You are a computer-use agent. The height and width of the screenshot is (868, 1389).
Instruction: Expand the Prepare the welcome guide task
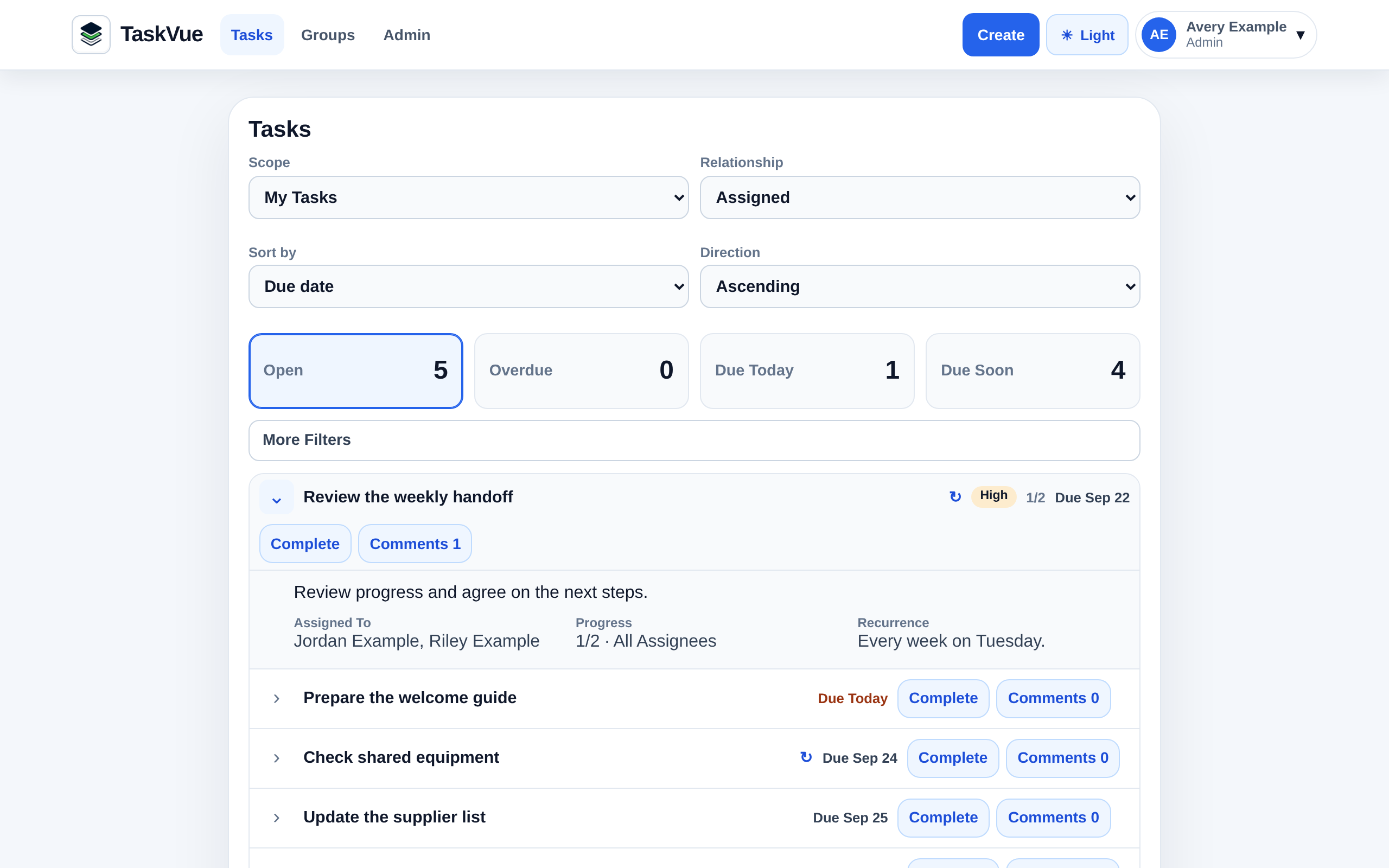click(x=277, y=698)
